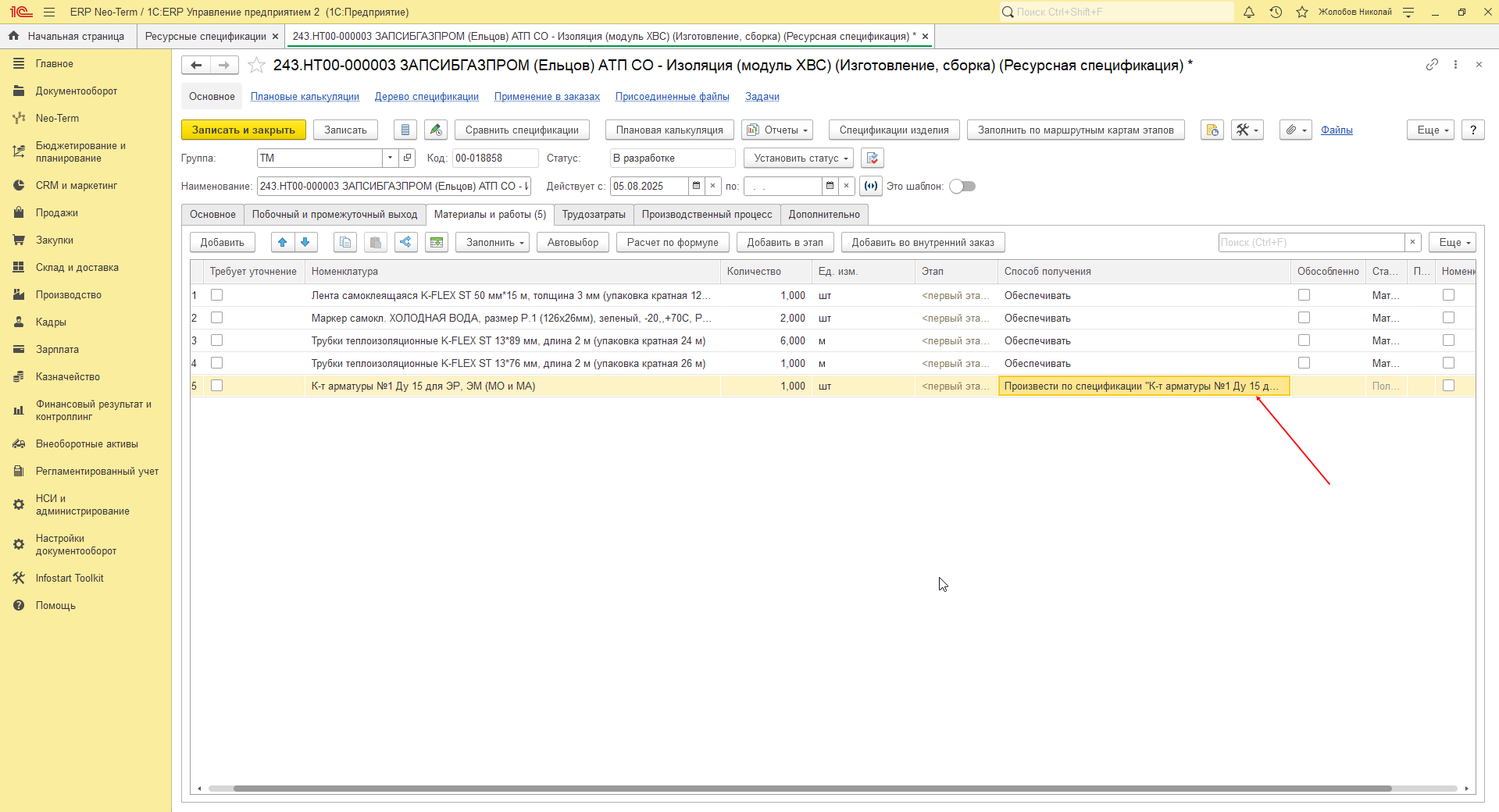Open the 'Отчеты' dropdown menu
This screenshot has height=812, width=1499.
point(777,130)
